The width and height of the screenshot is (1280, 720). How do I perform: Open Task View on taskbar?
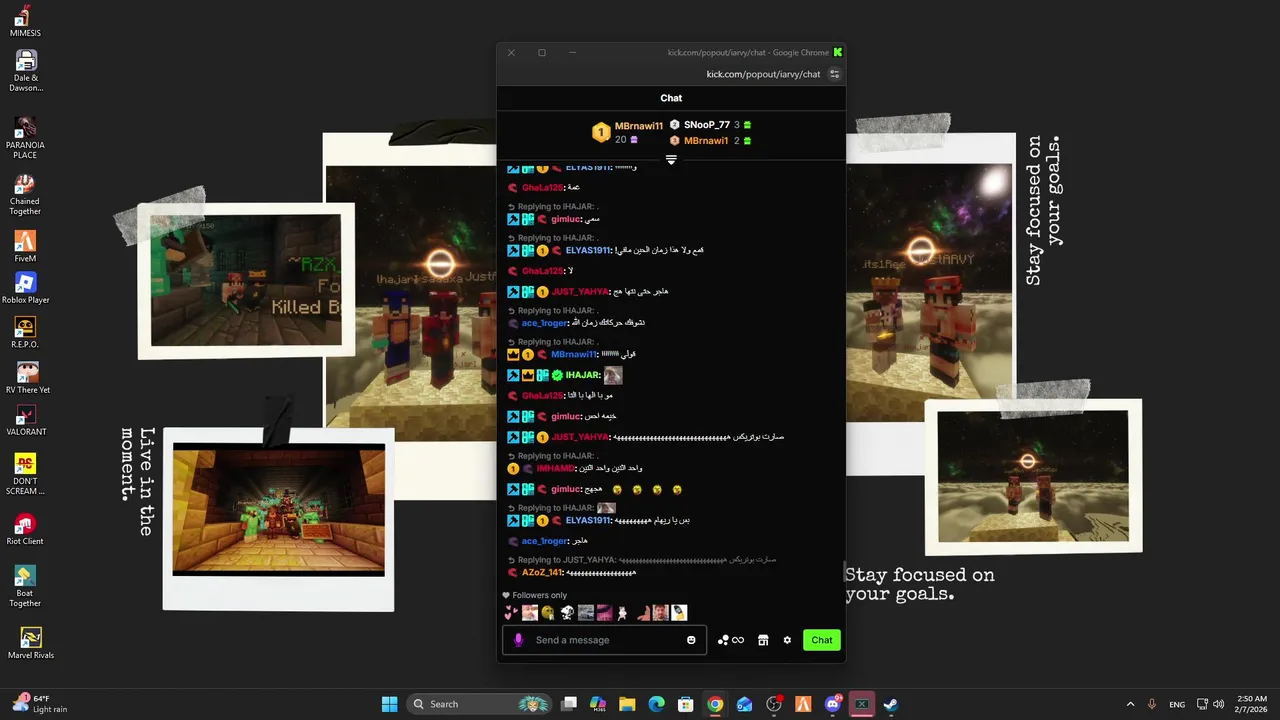pos(569,704)
